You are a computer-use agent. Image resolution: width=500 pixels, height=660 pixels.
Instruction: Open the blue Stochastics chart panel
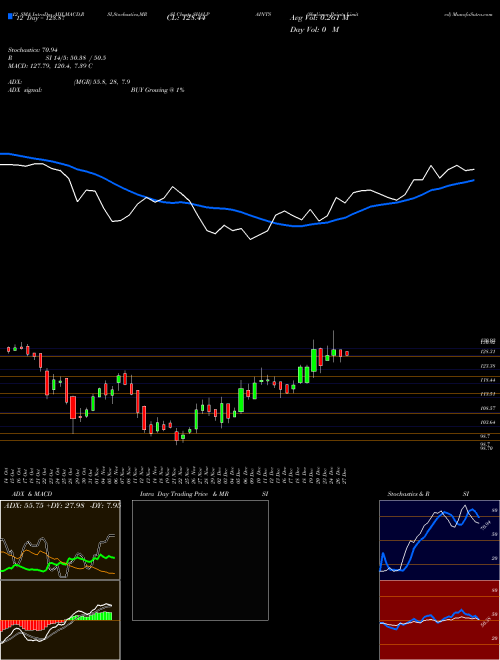439,540
